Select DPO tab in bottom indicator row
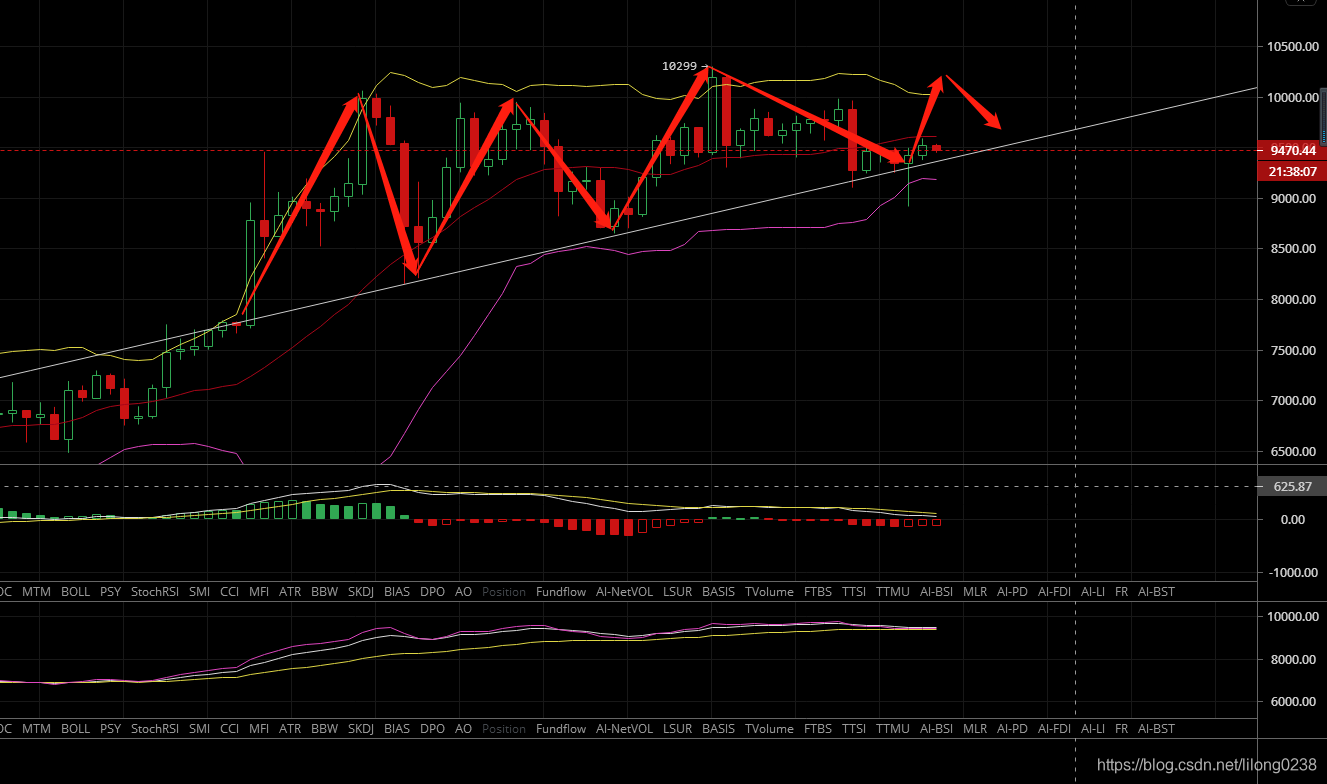This screenshot has height=784, width=1327. 432,729
